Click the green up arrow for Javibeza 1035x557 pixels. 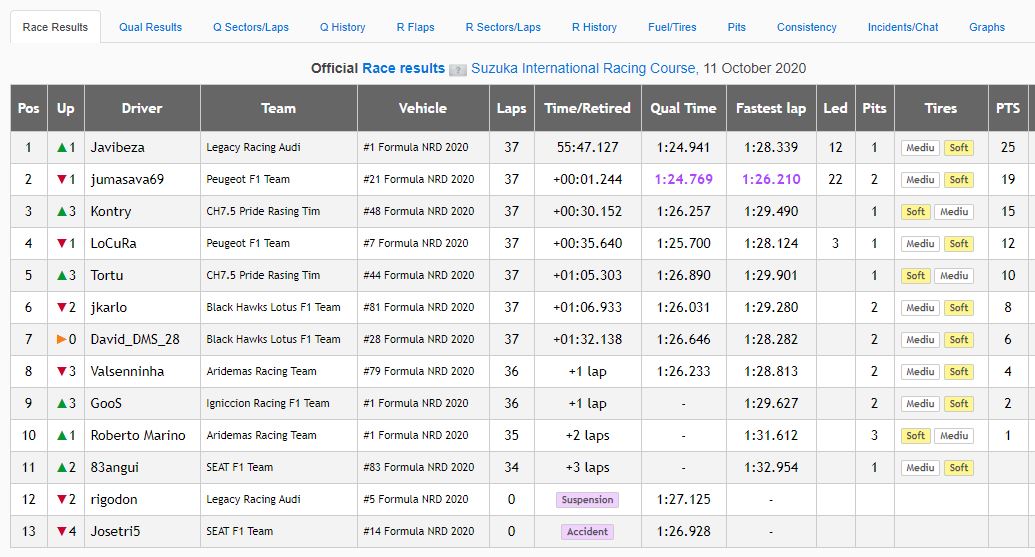pos(61,148)
